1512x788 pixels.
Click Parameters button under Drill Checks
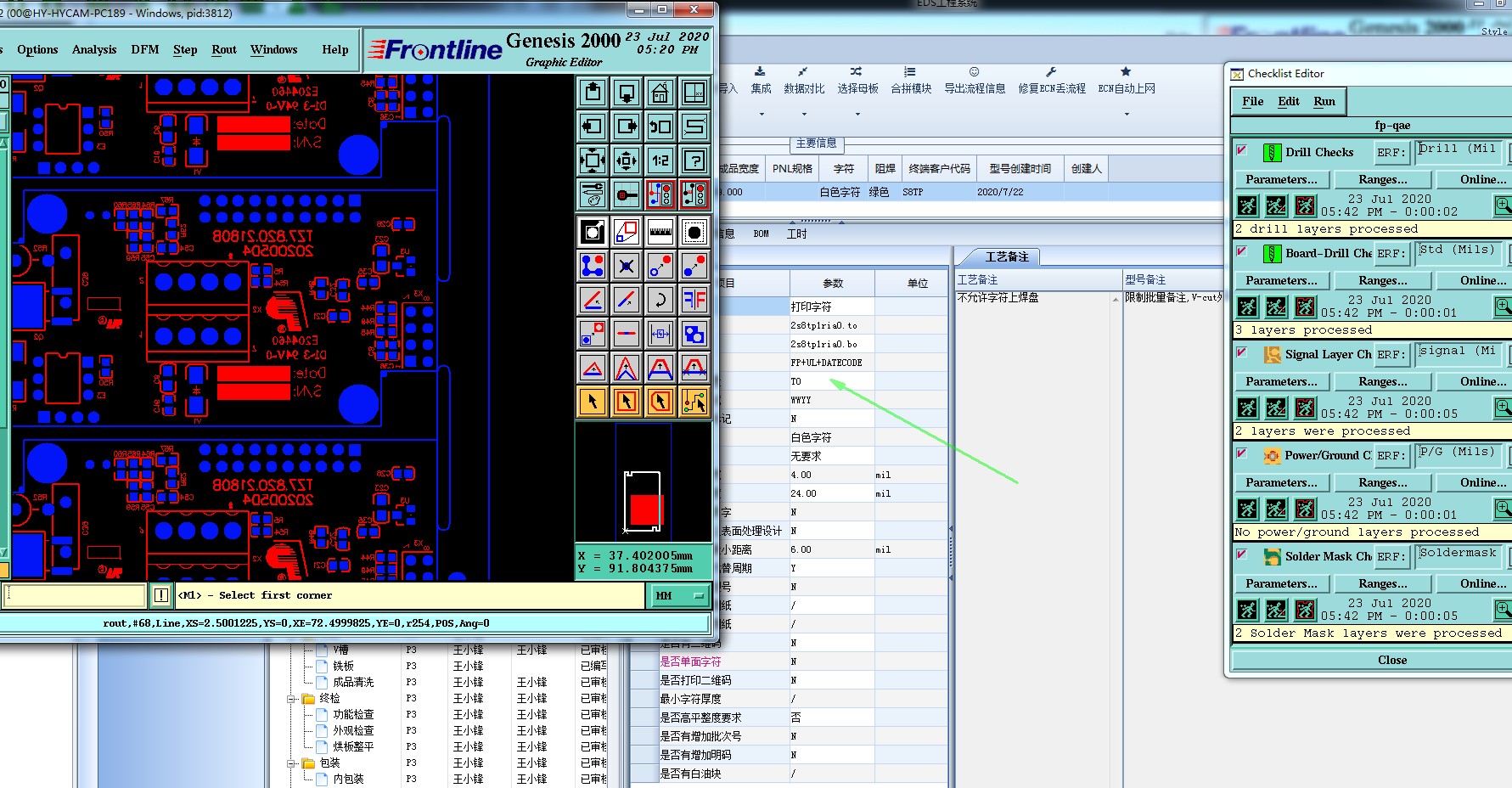(x=1281, y=179)
